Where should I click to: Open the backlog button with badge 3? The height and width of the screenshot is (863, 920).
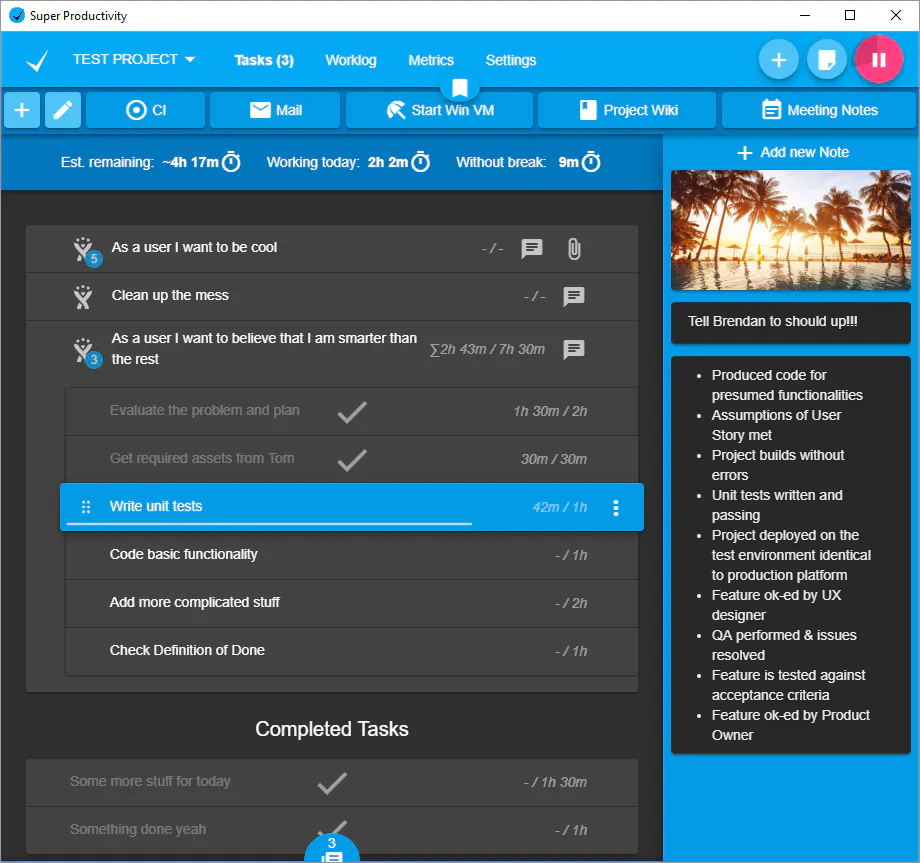[x=332, y=848]
